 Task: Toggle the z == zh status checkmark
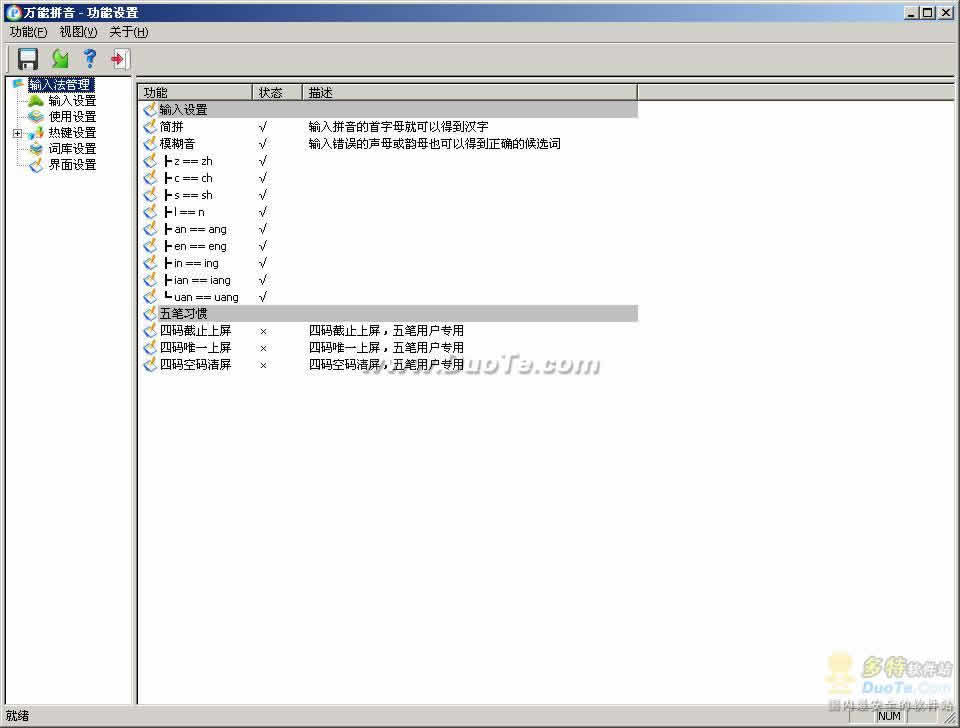coord(263,161)
